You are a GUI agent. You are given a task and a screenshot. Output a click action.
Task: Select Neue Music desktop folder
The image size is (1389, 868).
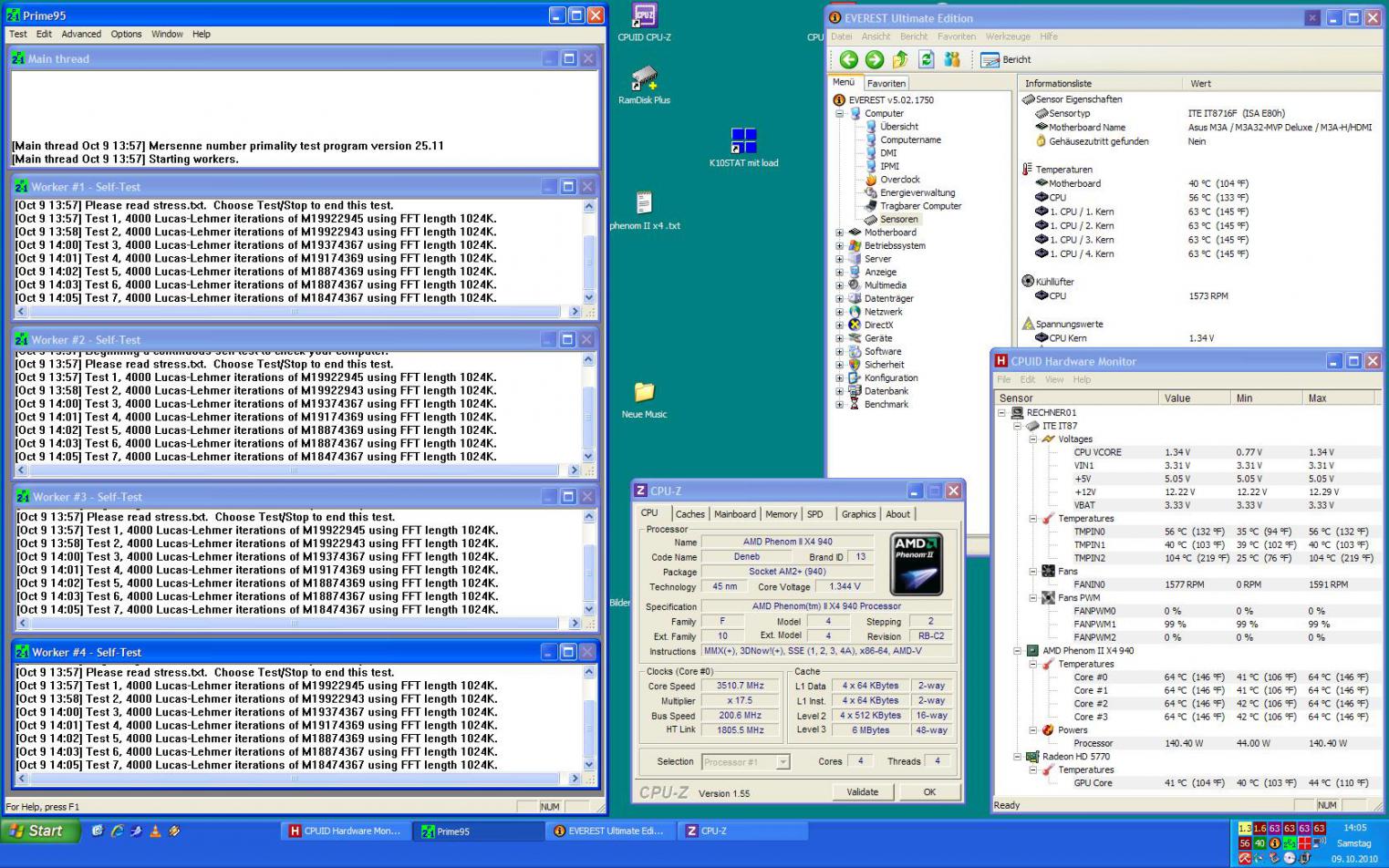645,400
